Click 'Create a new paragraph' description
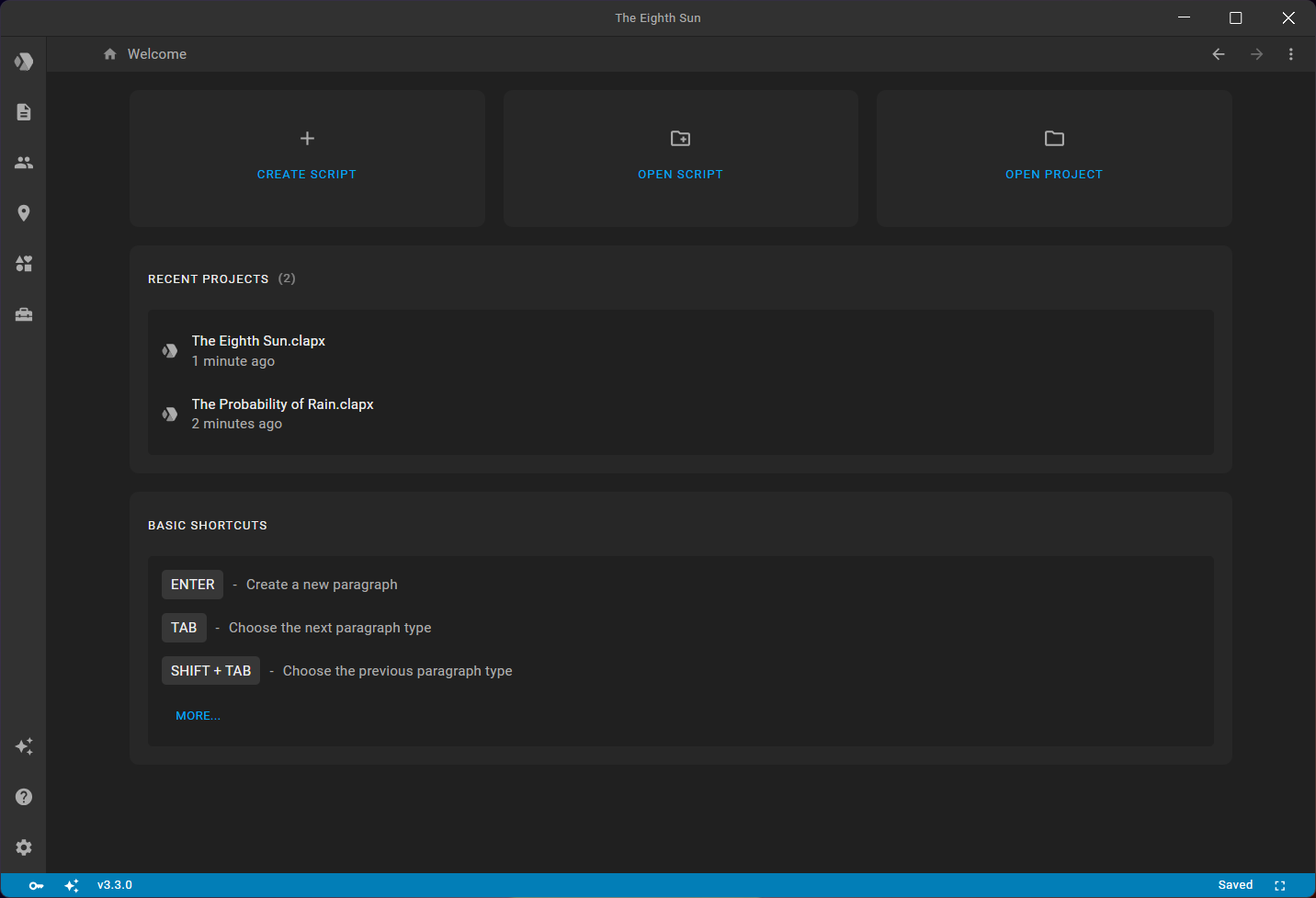The height and width of the screenshot is (898, 1316). (322, 585)
